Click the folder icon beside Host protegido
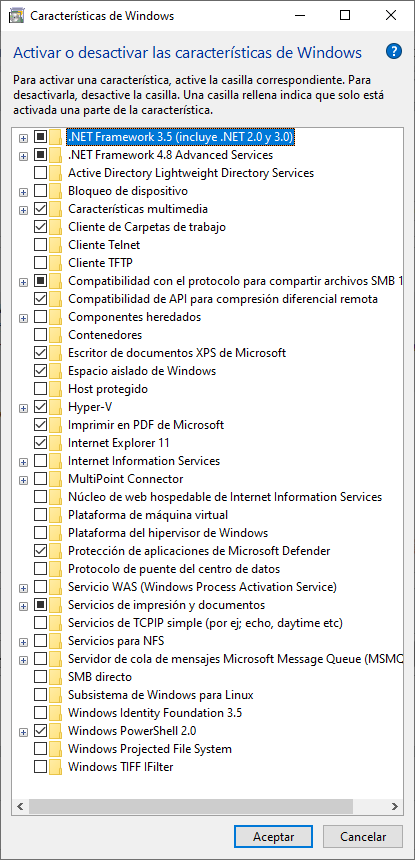Viewport: 415px width, 860px height. (x=55, y=389)
